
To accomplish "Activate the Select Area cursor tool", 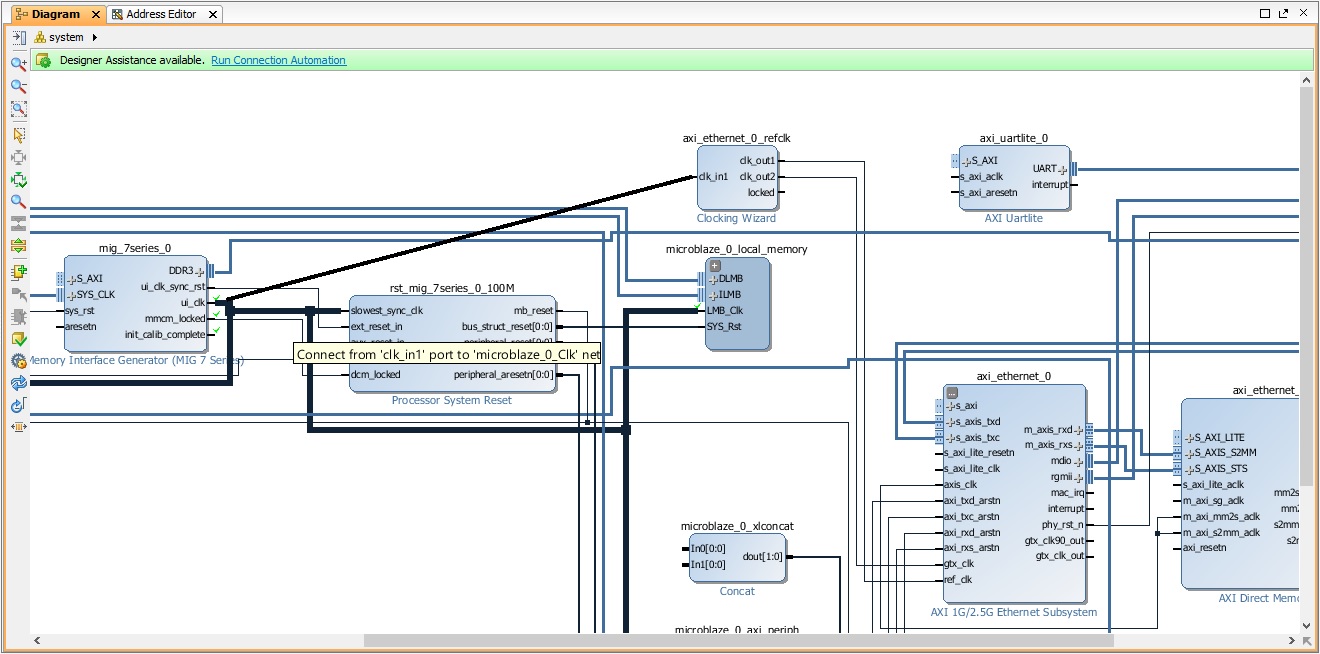I will coord(18,134).
